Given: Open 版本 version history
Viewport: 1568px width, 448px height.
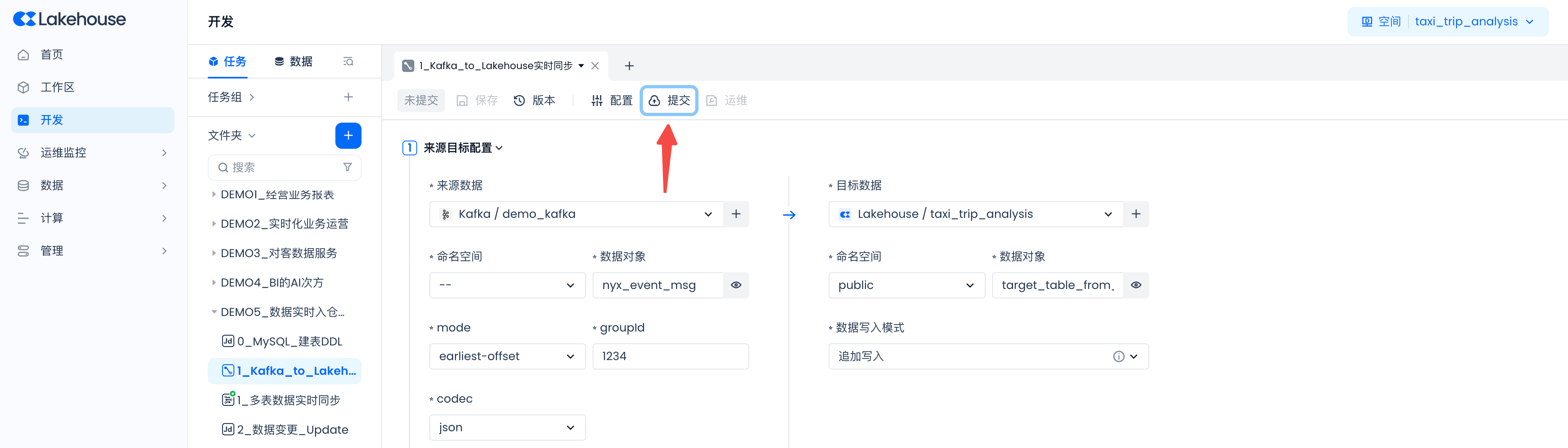Looking at the screenshot, I should (x=535, y=101).
